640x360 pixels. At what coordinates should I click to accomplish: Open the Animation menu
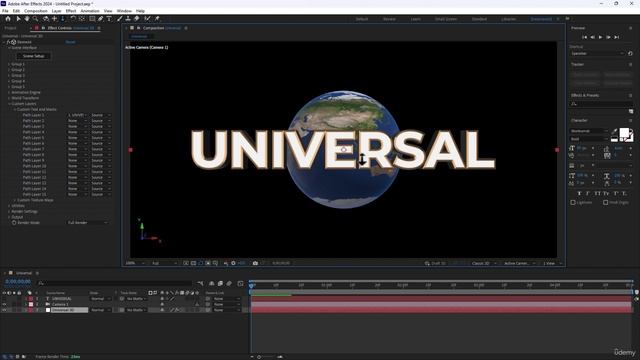(90, 11)
